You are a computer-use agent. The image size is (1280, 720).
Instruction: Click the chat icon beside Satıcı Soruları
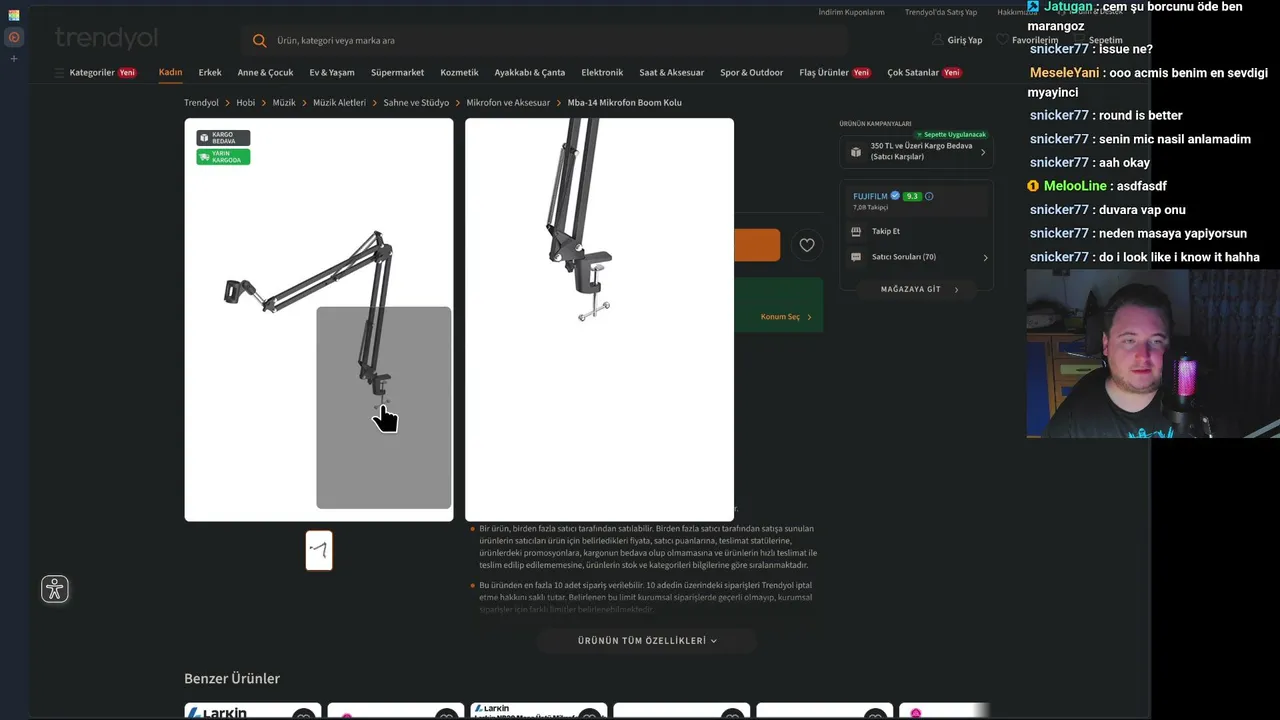click(856, 257)
